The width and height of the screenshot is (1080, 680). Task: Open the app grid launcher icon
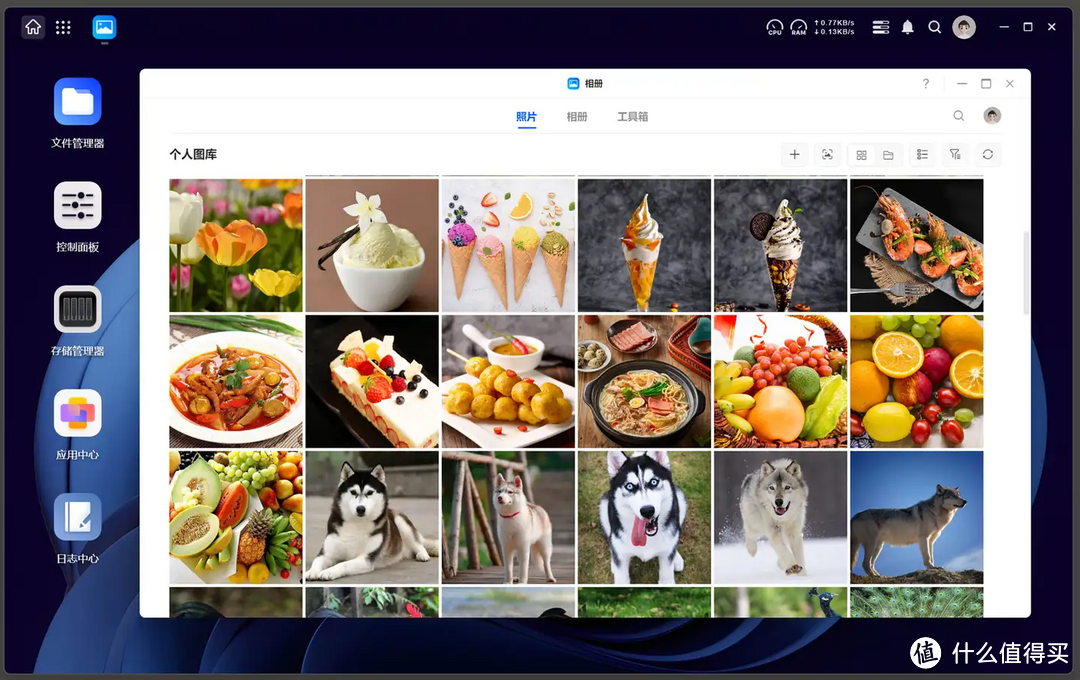pos(63,28)
